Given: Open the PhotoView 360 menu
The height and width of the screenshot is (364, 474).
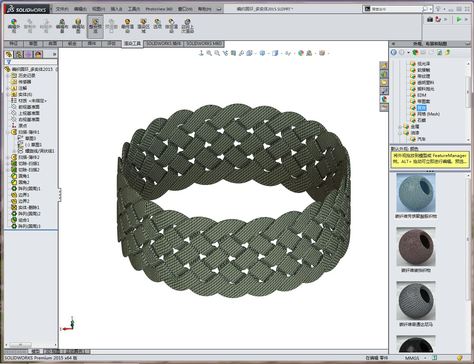Looking at the screenshot, I should pyautogui.click(x=159, y=9).
